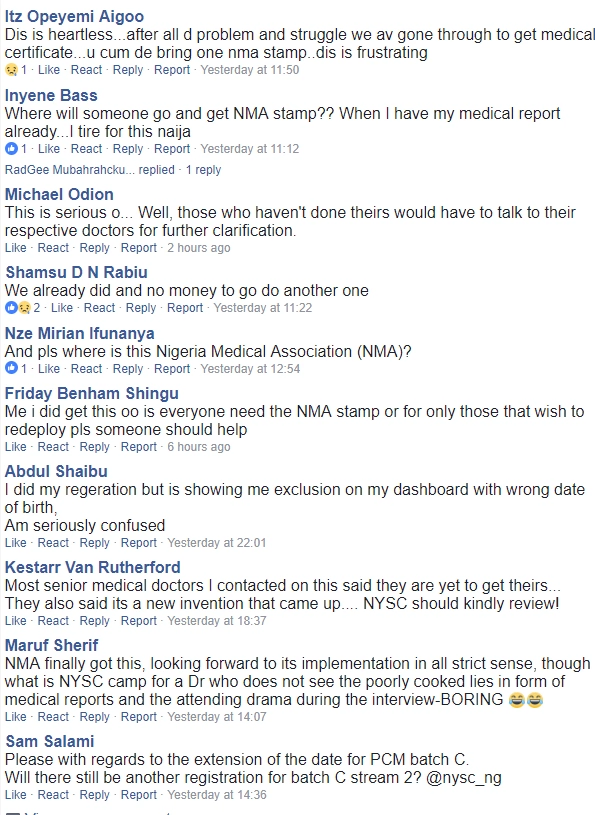This screenshot has height=815, width=595.
Task: Click sad reaction icon on Itz Opeyemi's comment
Action: point(11,70)
